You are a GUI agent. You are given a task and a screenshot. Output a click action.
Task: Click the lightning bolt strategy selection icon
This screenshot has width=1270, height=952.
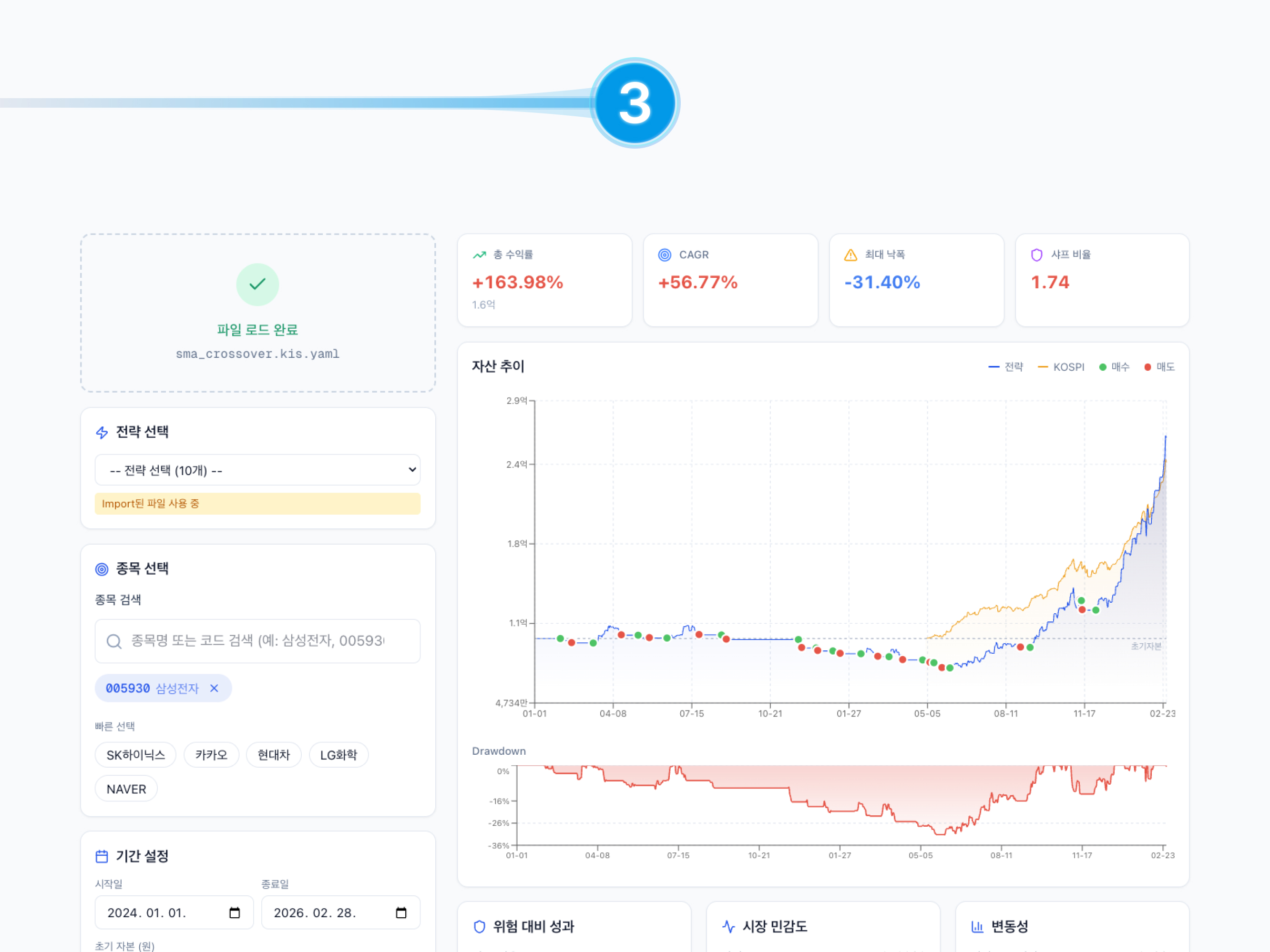[102, 432]
